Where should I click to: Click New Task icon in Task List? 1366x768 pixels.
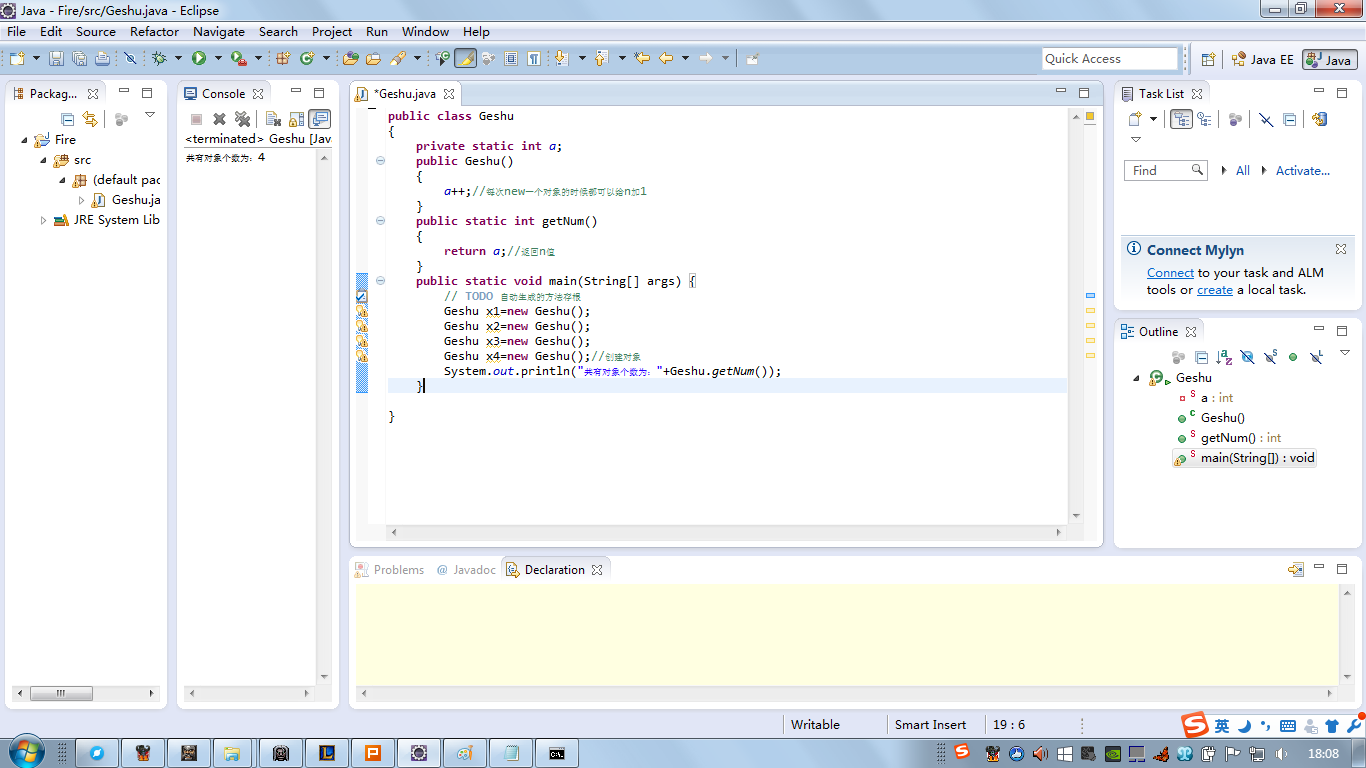point(1136,119)
